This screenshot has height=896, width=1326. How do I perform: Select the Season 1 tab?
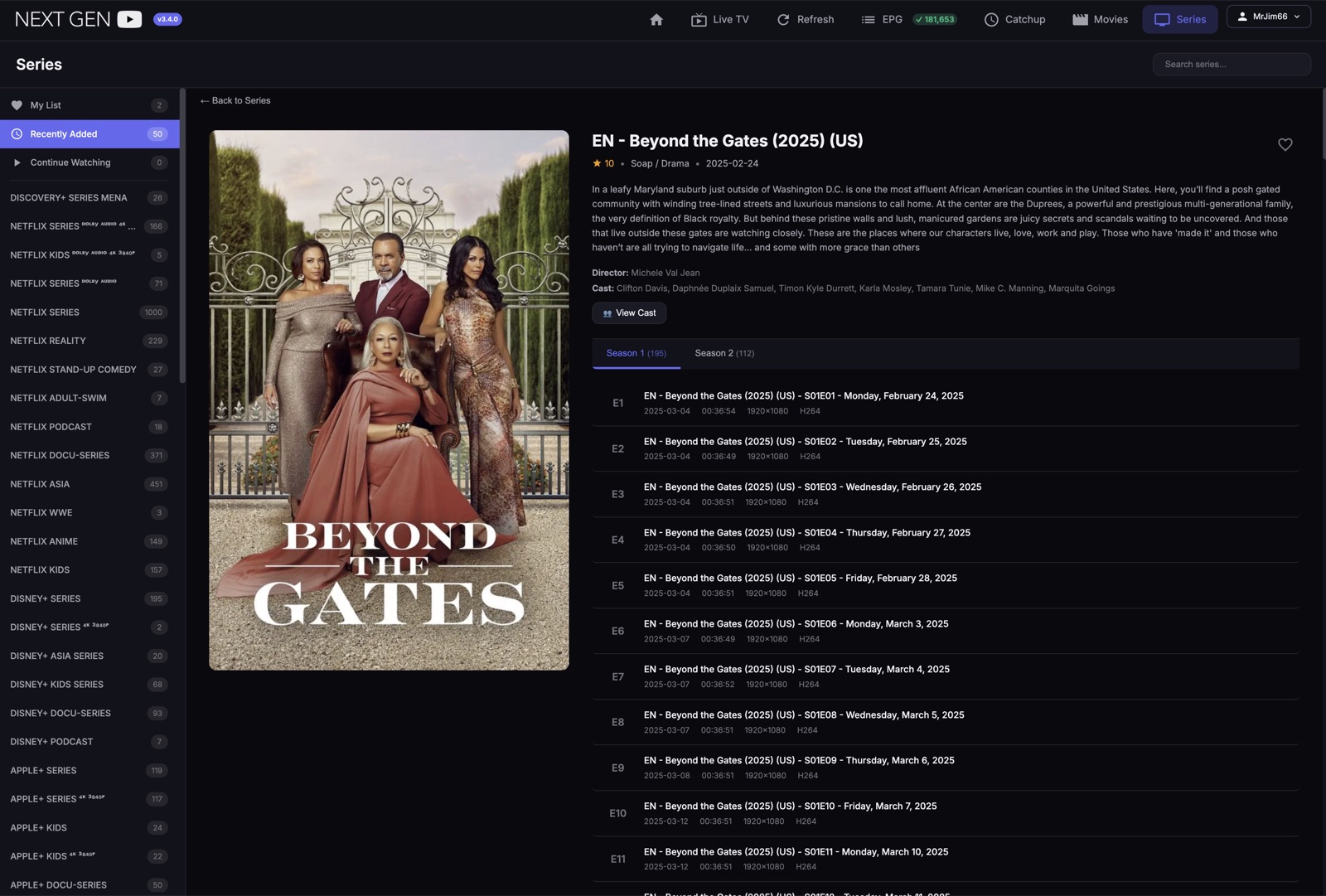[636, 353]
